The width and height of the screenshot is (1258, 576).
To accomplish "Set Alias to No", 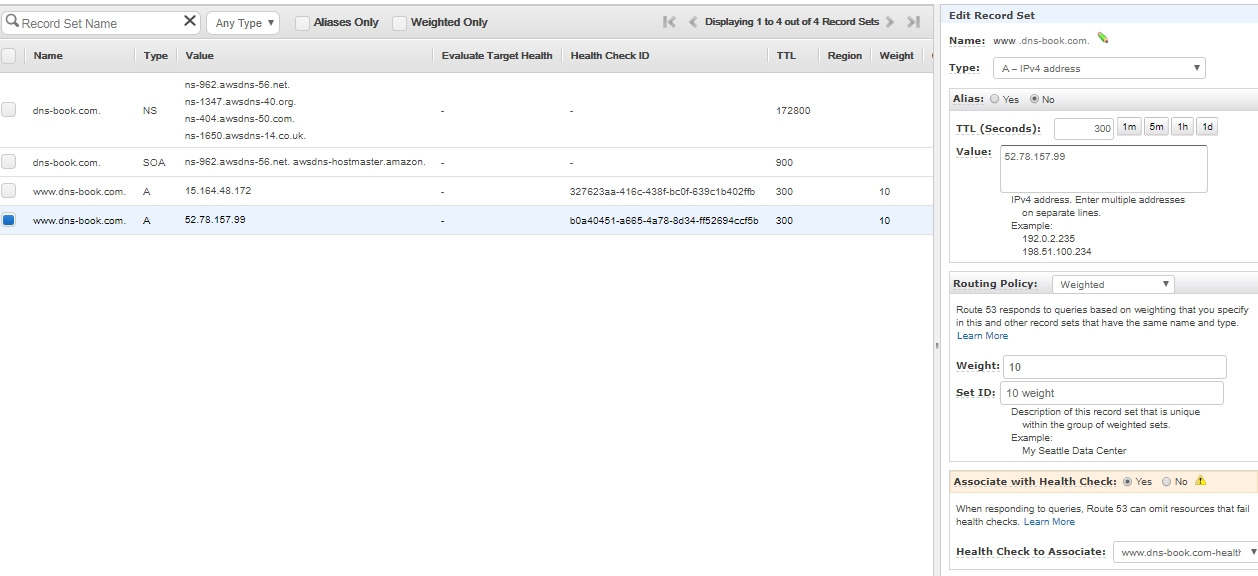I will (x=1034, y=99).
